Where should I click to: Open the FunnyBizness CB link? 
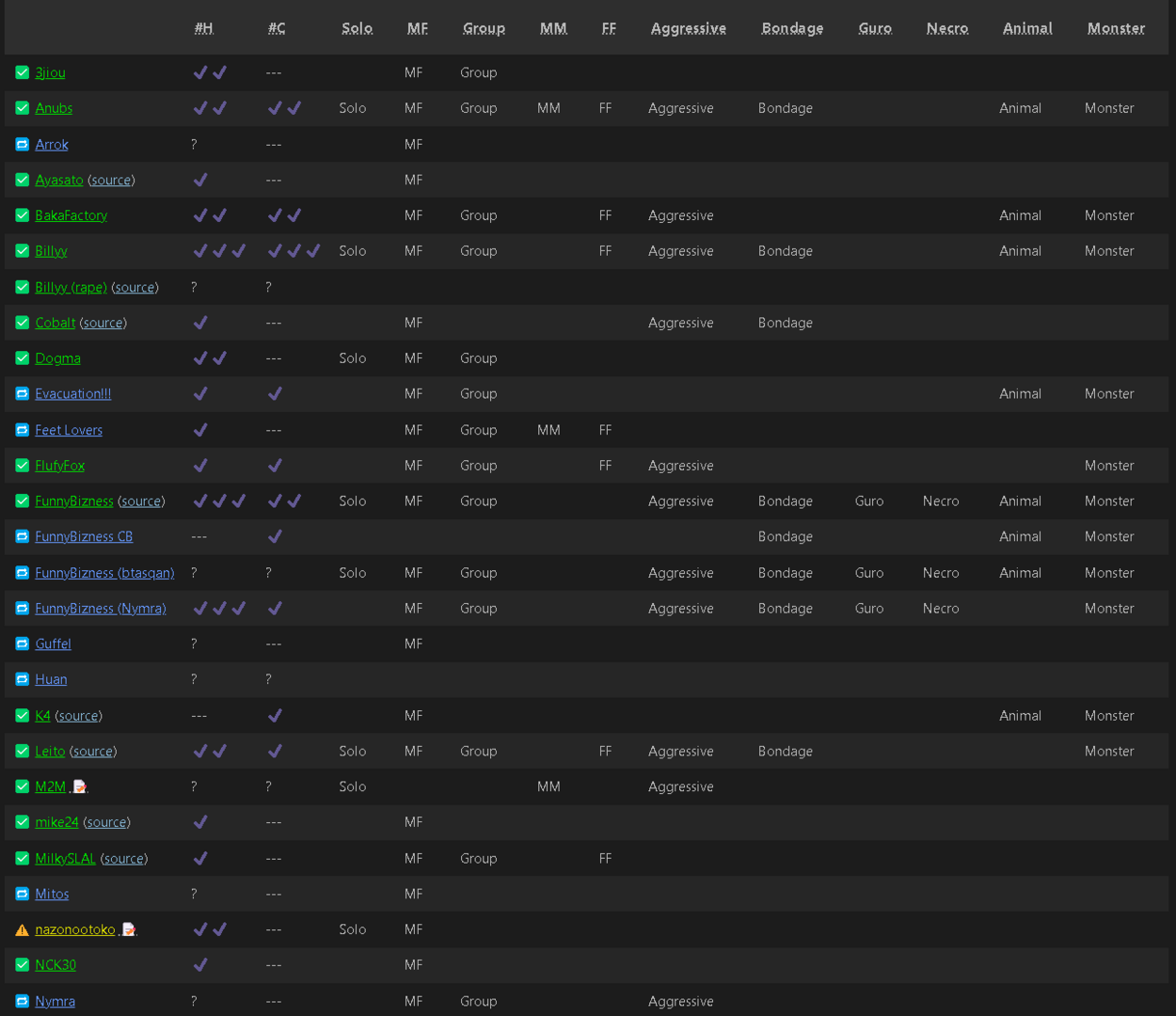[84, 536]
